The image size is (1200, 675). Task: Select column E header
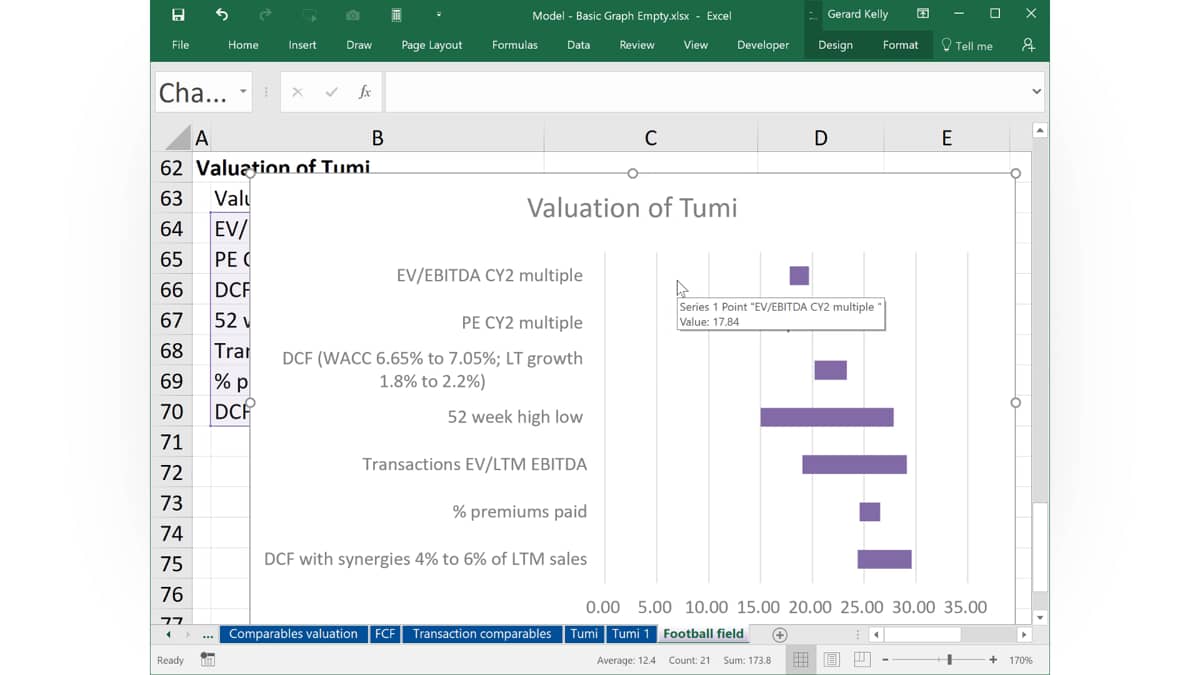click(947, 138)
